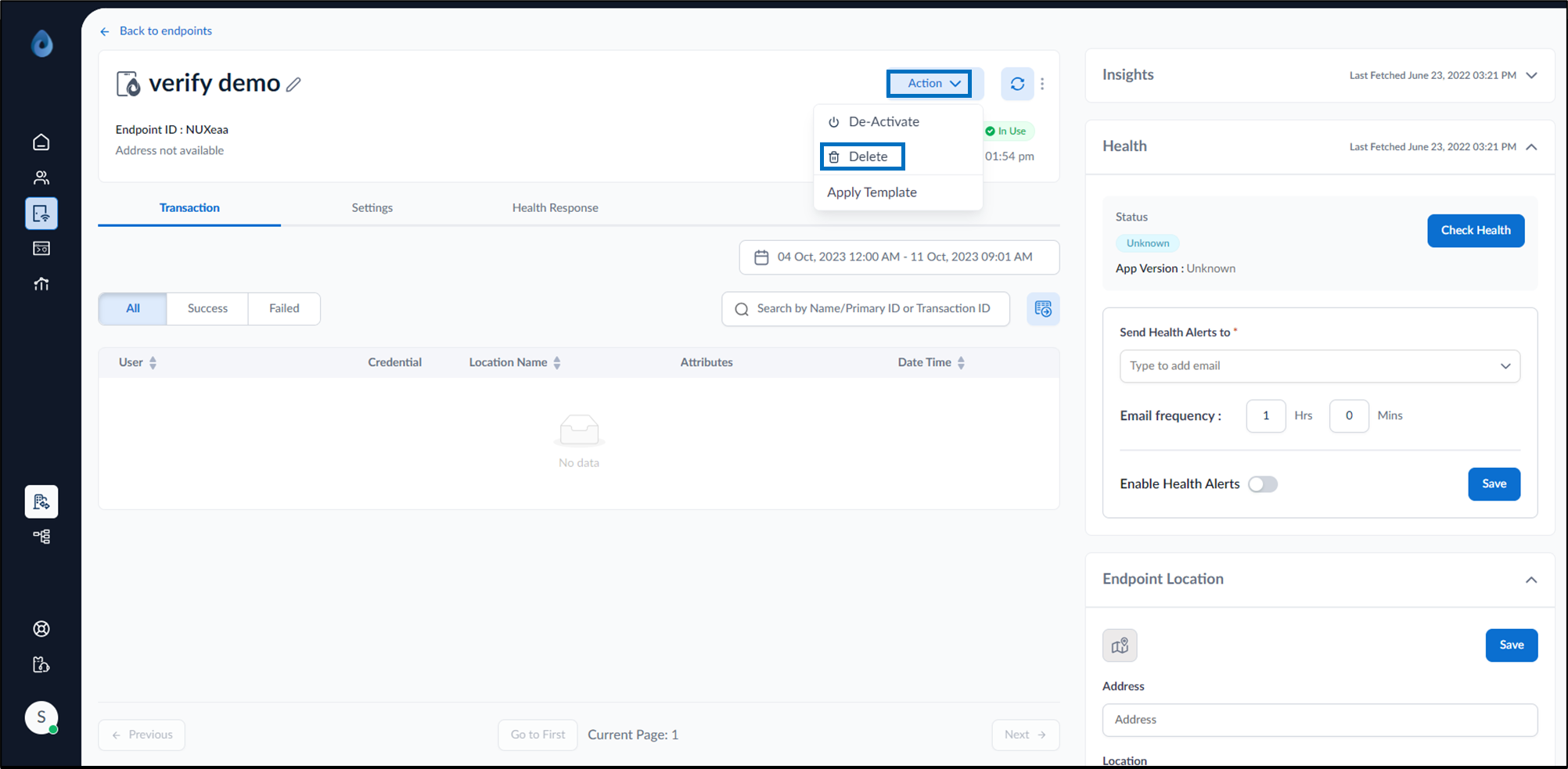Click the Go to First button
The width and height of the screenshot is (1568, 769).
pyautogui.click(x=538, y=735)
